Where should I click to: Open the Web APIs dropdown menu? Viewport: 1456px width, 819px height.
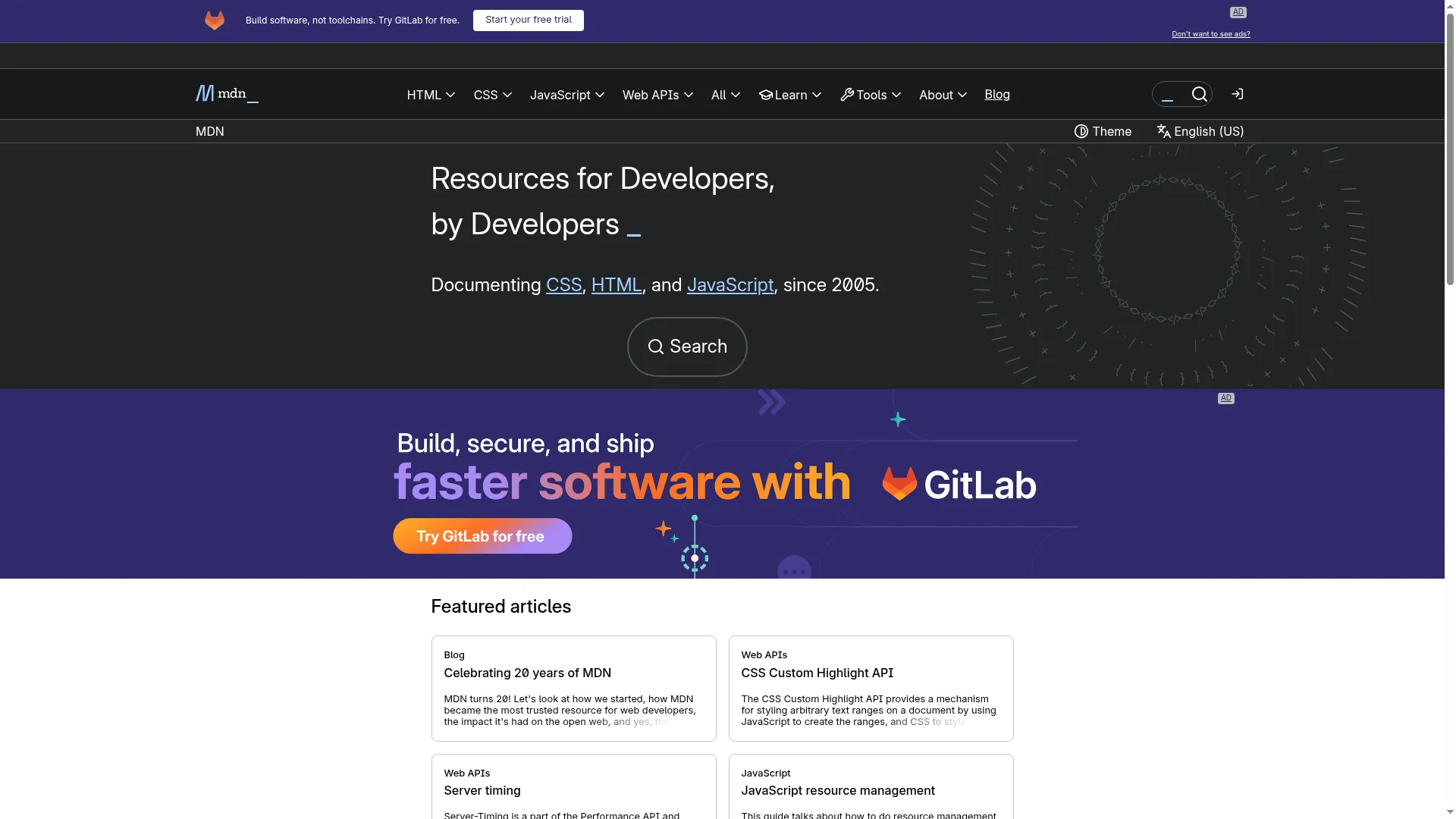[x=657, y=95]
